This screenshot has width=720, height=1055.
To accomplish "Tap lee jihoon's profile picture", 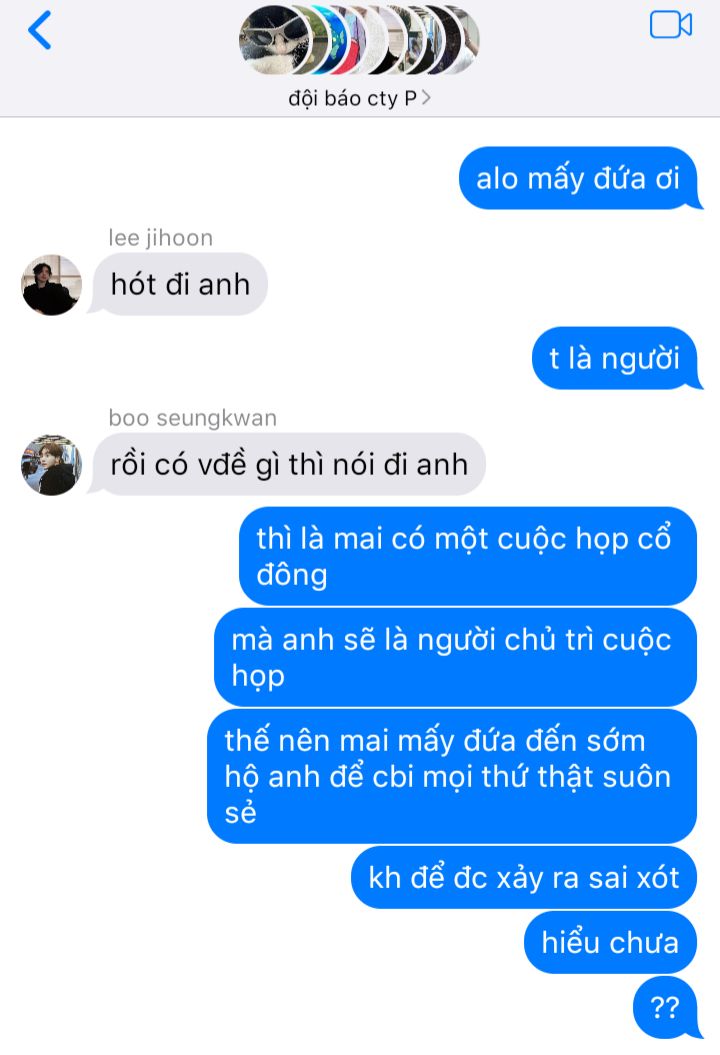I will [x=51, y=285].
